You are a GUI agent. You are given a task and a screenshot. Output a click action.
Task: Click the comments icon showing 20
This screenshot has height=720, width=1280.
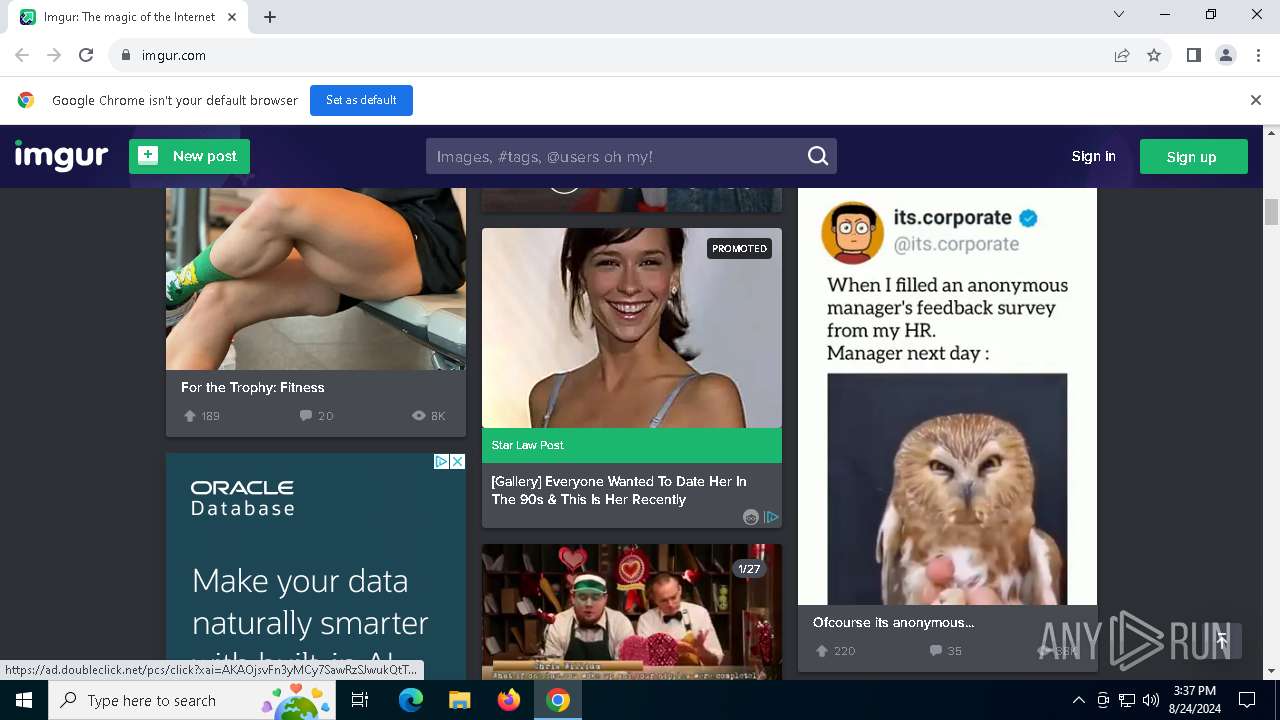point(306,416)
